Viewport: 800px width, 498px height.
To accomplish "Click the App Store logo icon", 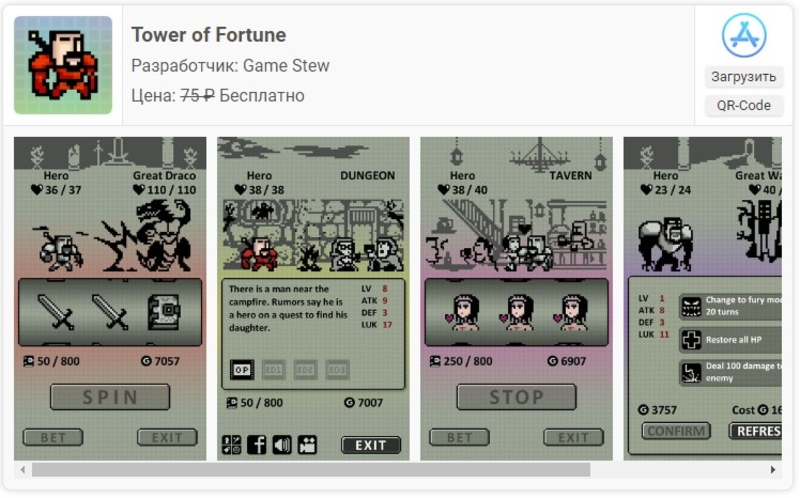I will tap(743, 35).
